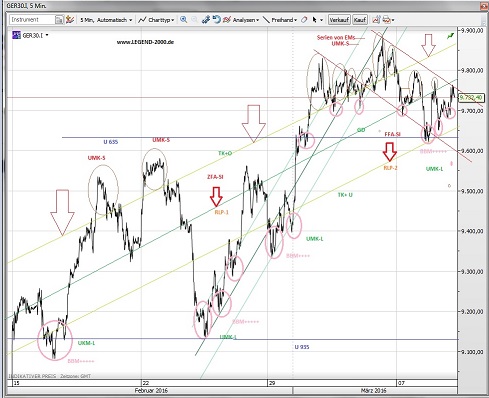This screenshot has height=398, width=489.
Task: Select the mouse pointer cursor tool
Action: [x=314, y=20]
